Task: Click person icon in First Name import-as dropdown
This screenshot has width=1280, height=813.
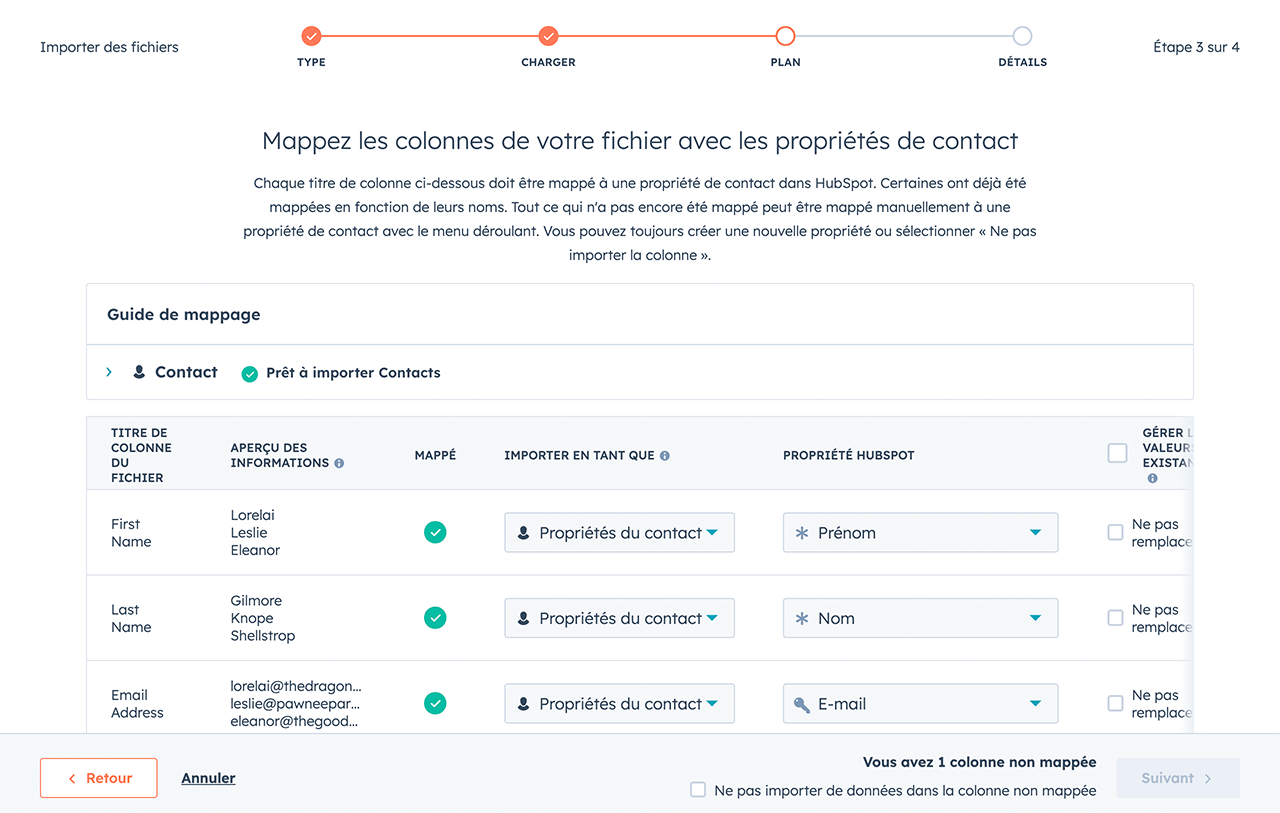Action: [x=523, y=534]
